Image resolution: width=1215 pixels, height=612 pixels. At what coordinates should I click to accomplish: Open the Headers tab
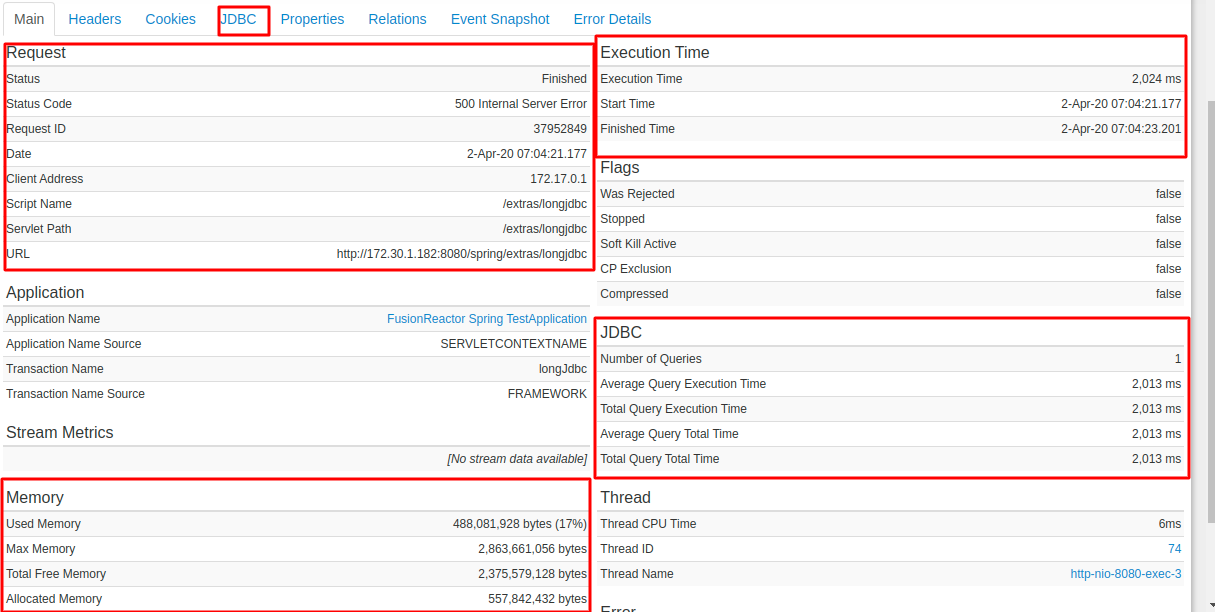tap(95, 19)
